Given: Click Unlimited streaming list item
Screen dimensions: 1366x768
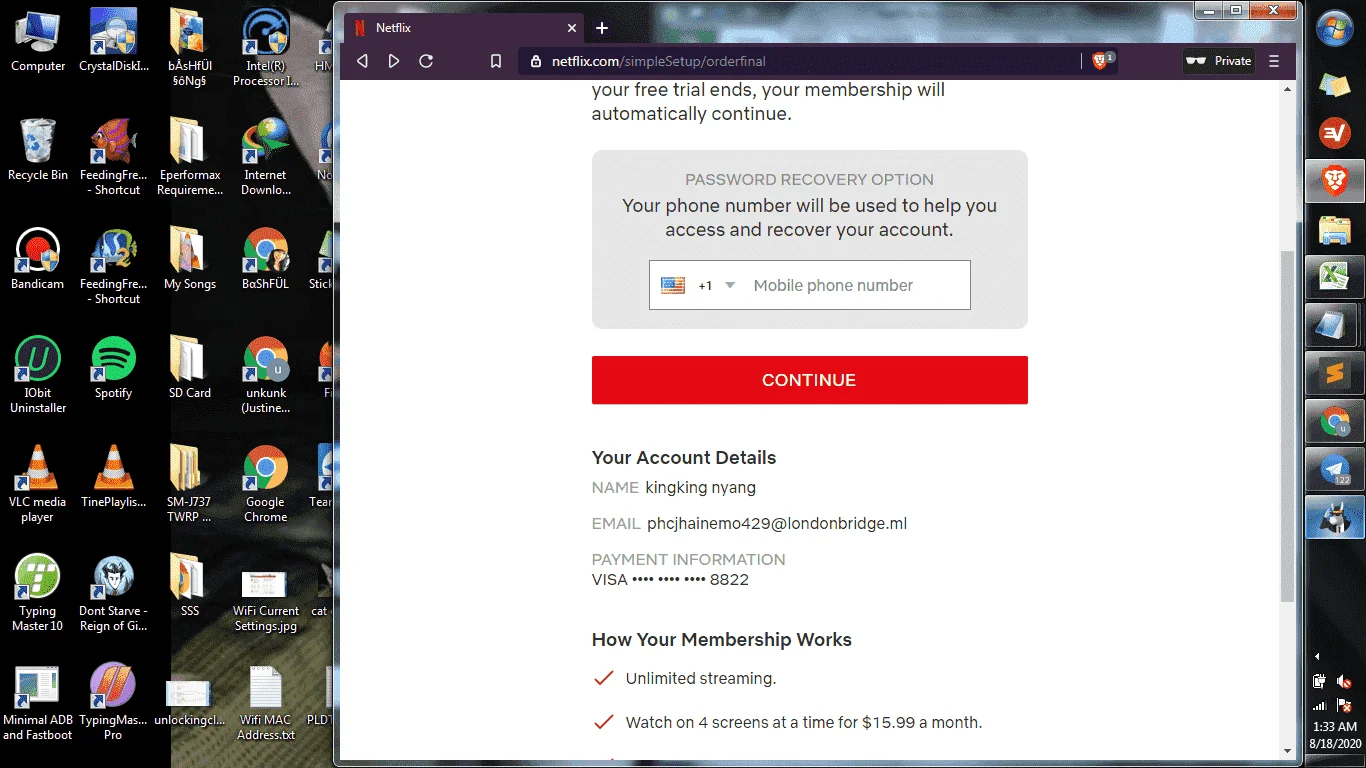Looking at the screenshot, I should point(701,678).
